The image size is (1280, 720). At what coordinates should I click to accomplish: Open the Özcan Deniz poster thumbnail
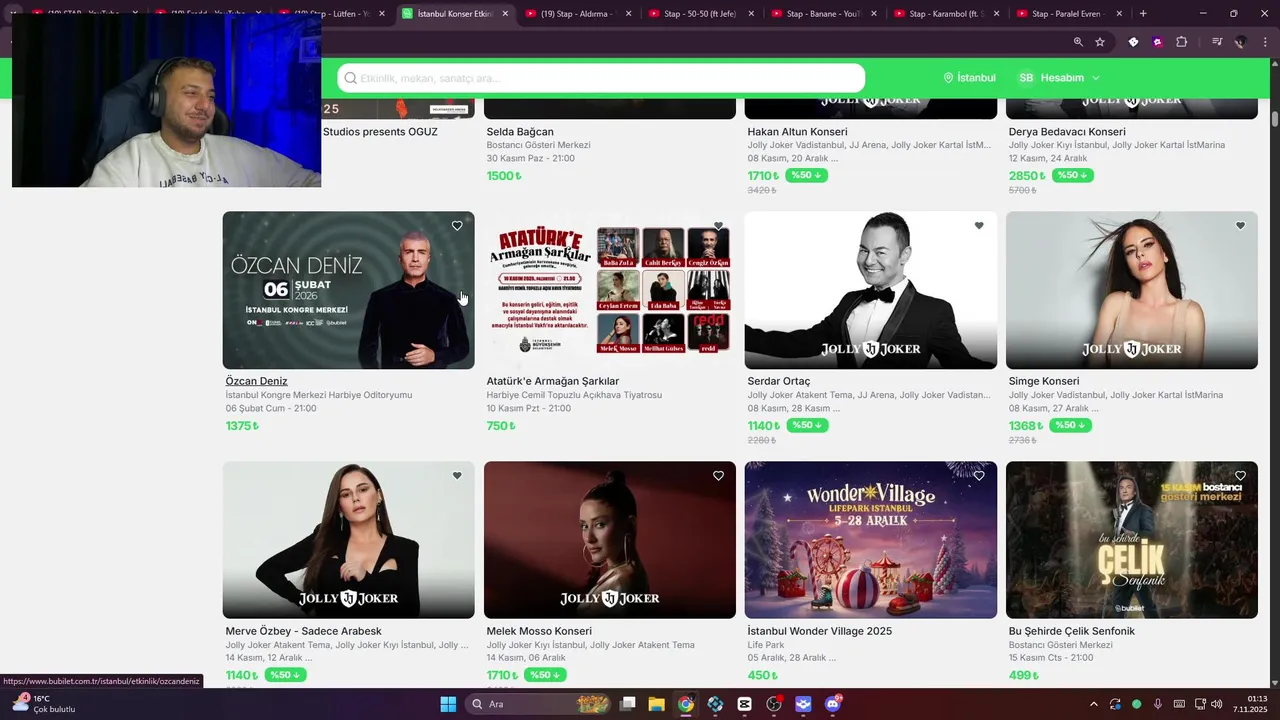pos(348,290)
